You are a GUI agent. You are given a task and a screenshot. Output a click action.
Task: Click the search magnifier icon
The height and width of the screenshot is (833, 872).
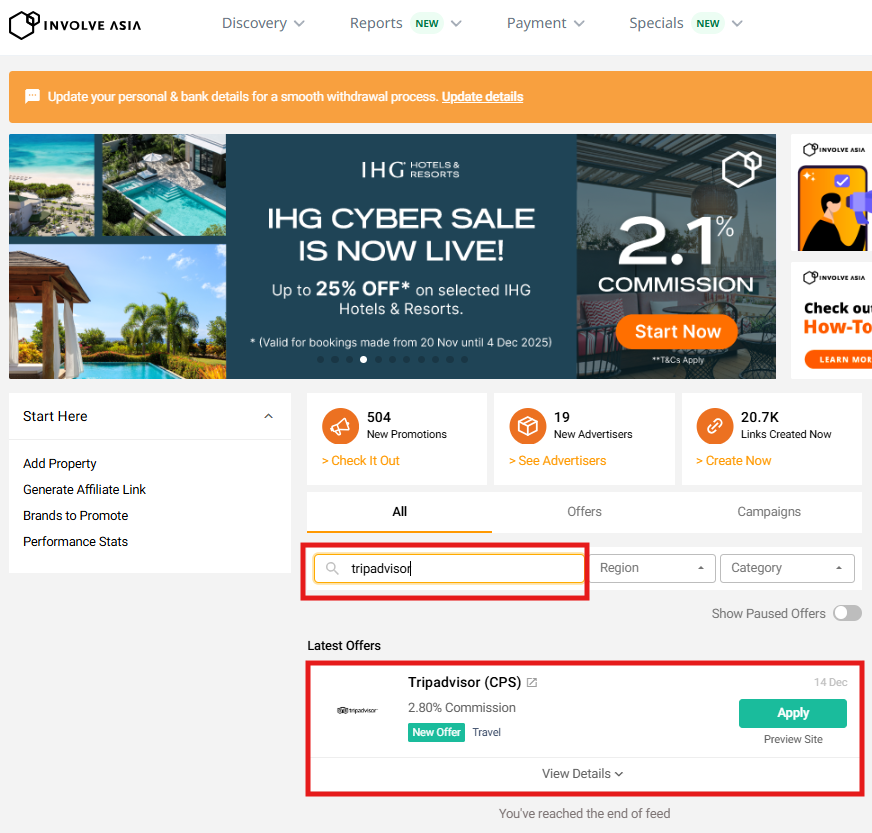click(x=333, y=568)
